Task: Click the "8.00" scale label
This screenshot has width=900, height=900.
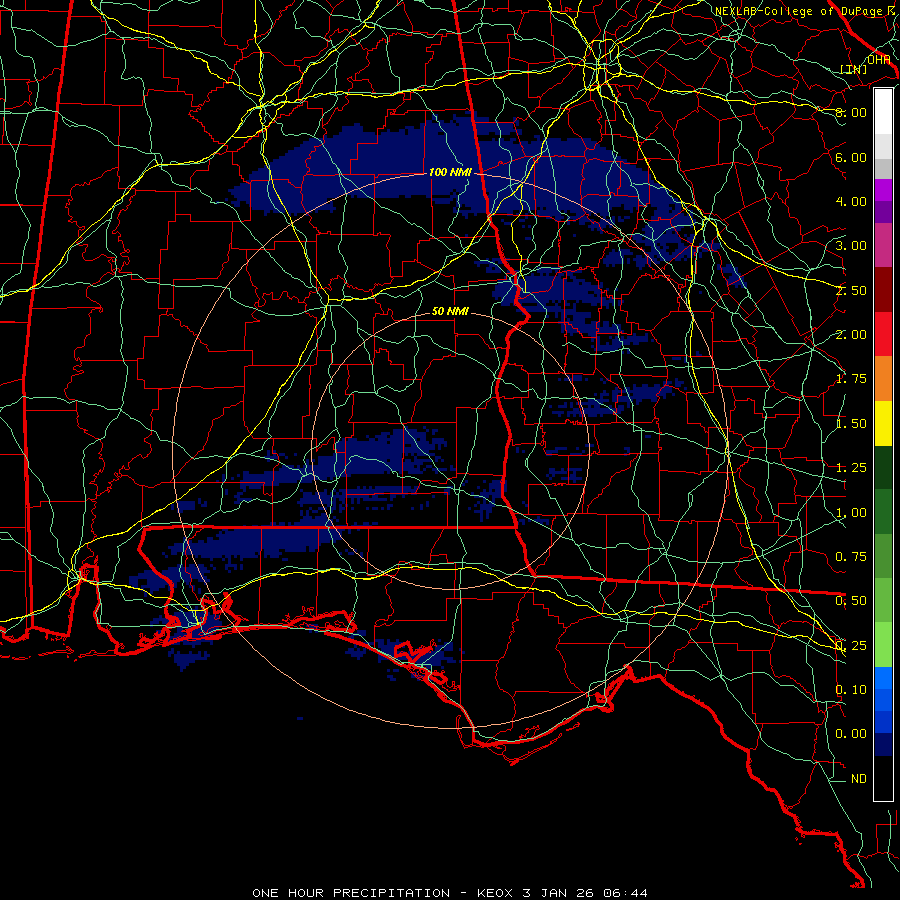Action: click(851, 112)
